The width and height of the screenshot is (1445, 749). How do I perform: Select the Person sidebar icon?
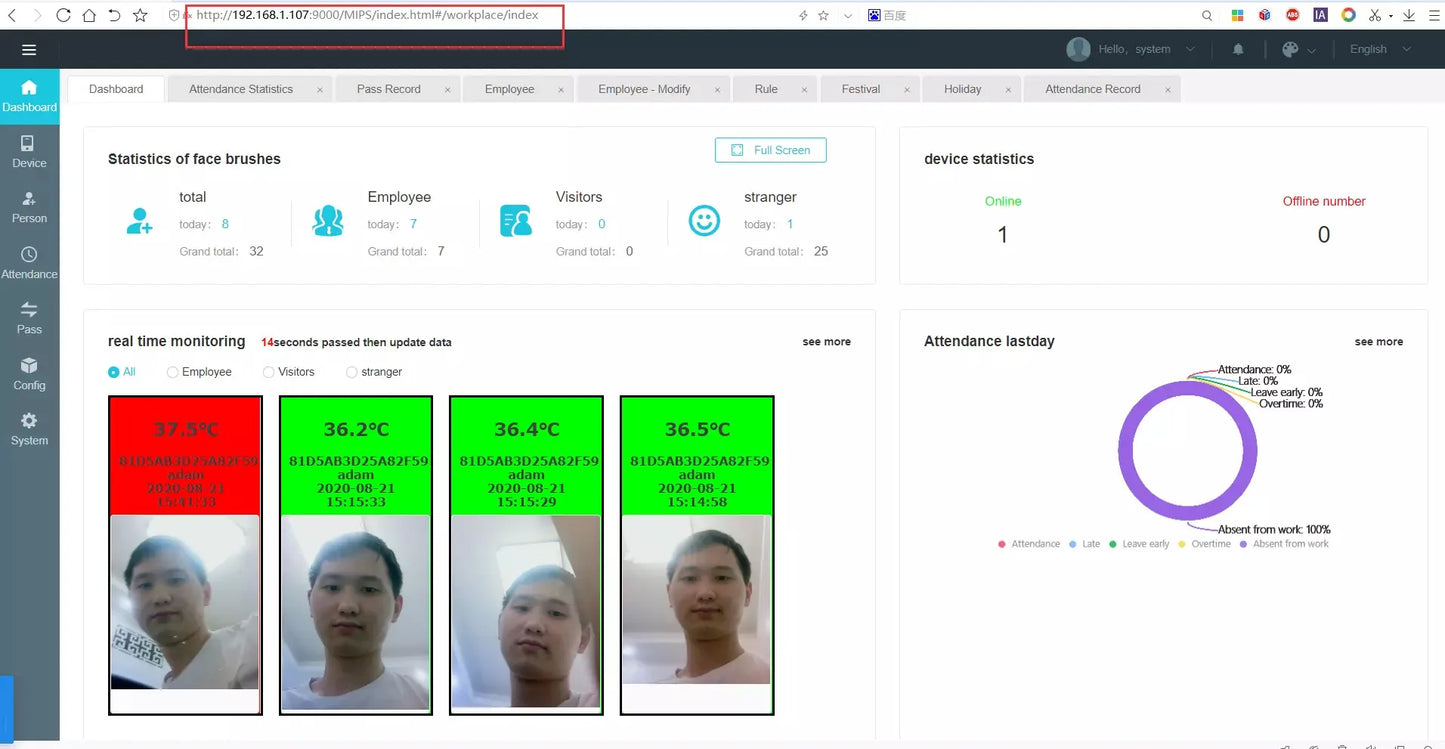point(28,207)
